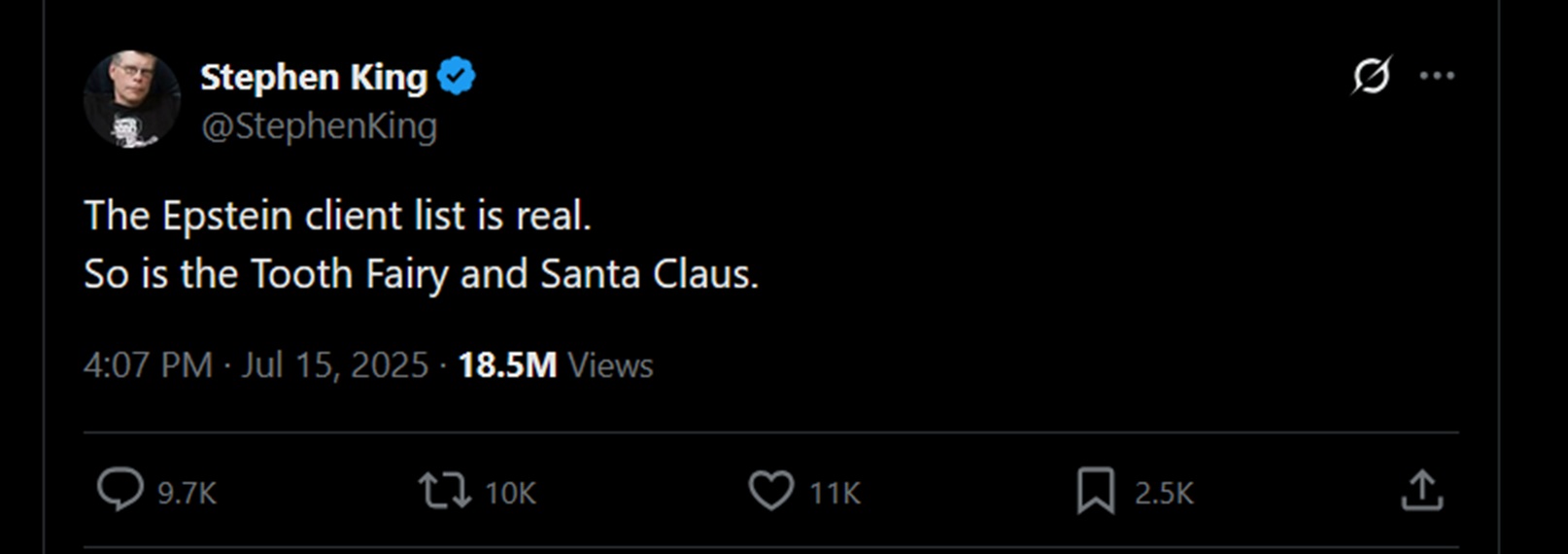Screen dimensions: 1568x554
Task: Click the 2.5K bookmarks count
Action: click(1164, 493)
